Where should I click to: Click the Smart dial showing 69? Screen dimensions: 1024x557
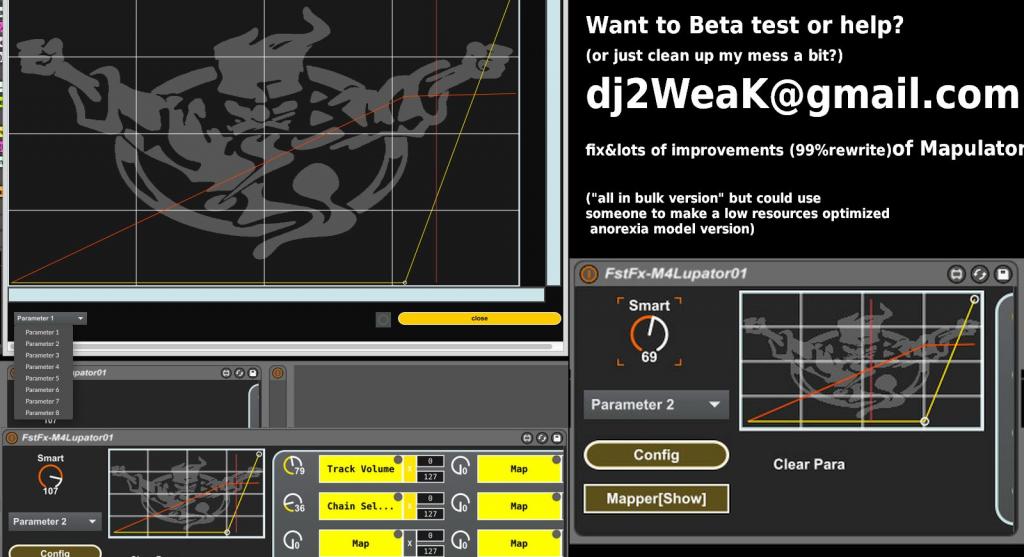tap(649, 334)
